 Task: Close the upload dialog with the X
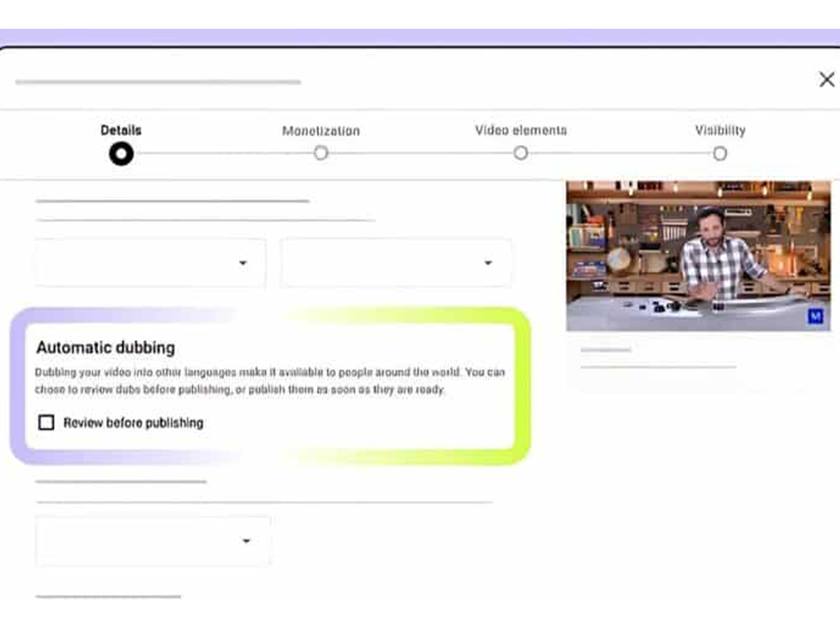click(827, 80)
